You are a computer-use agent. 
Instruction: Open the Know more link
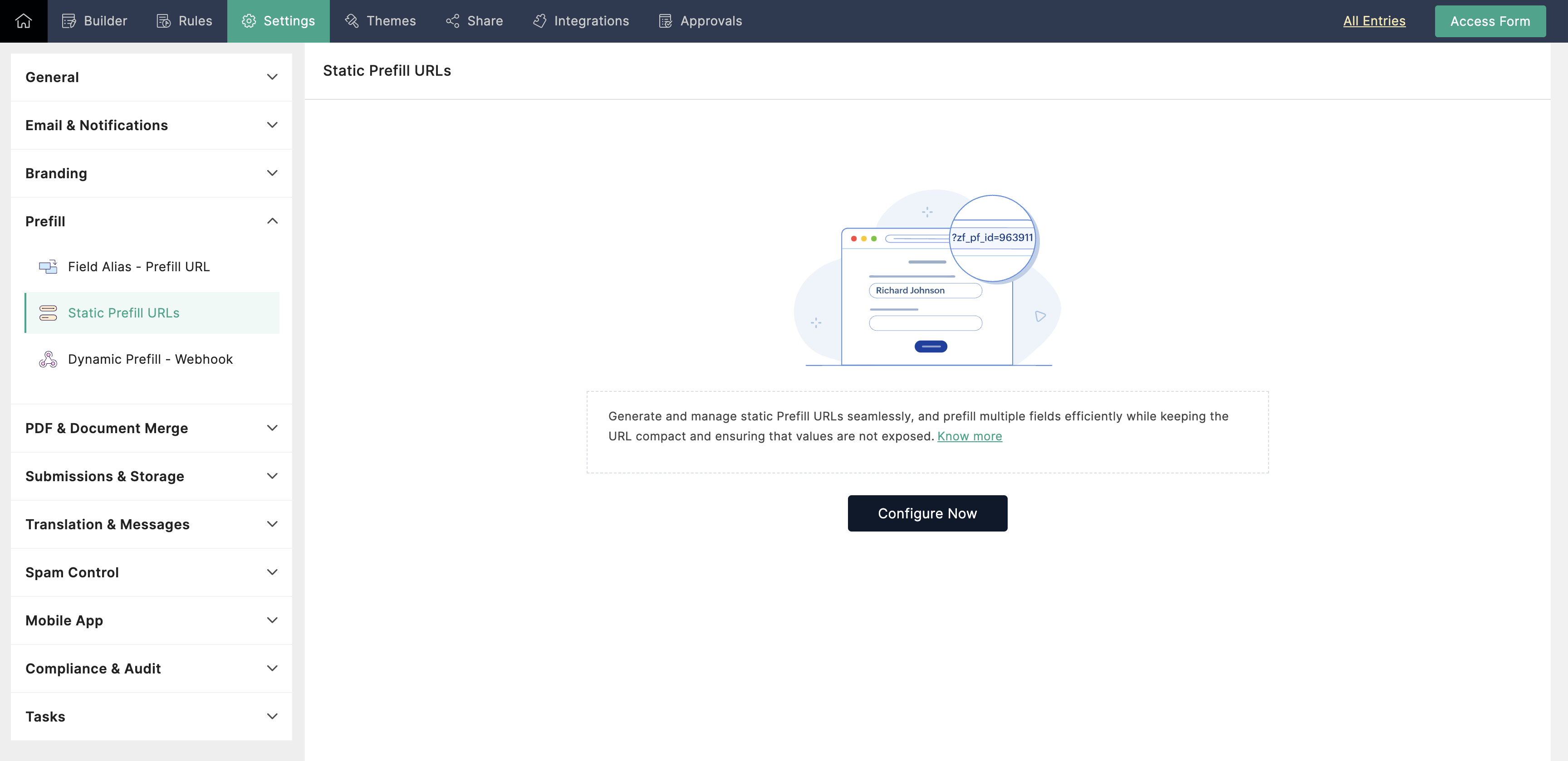[x=969, y=436]
